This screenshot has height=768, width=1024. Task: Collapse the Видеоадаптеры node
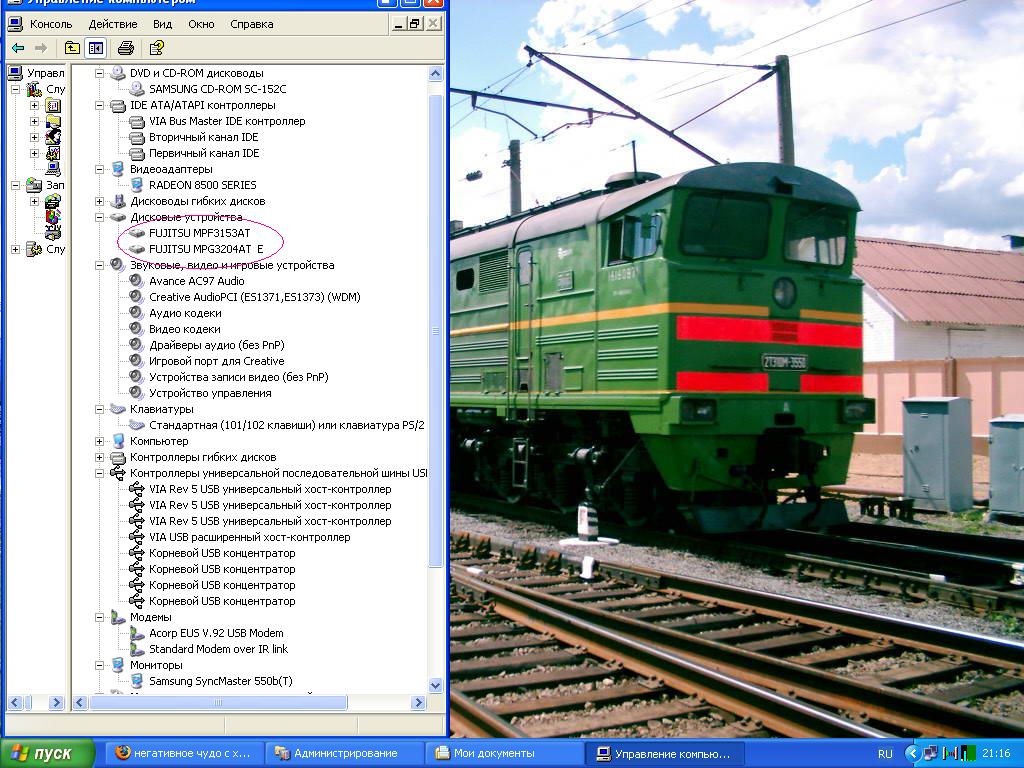pyautogui.click(x=99, y=169)
